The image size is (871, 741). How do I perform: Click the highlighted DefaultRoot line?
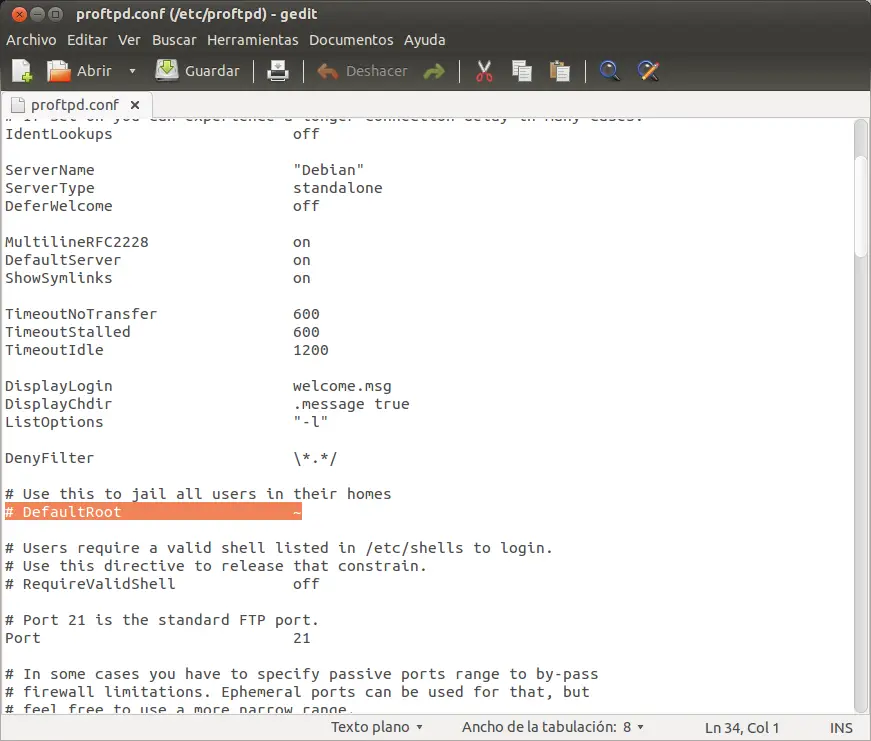pyautogui.click(x=153, y=512)
